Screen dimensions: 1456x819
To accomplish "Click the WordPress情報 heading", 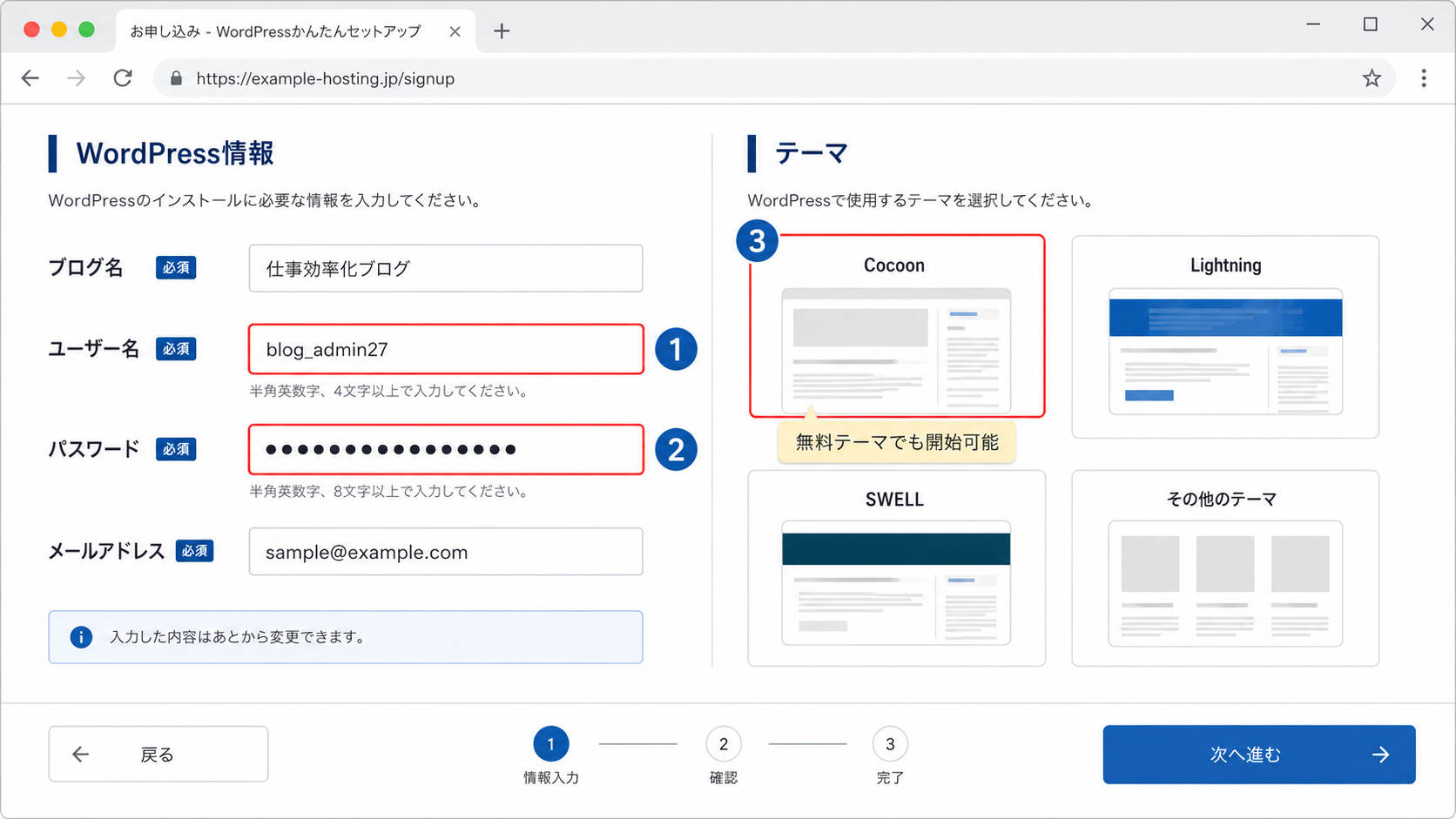I will pyautogui.click(x=175, y=153).
